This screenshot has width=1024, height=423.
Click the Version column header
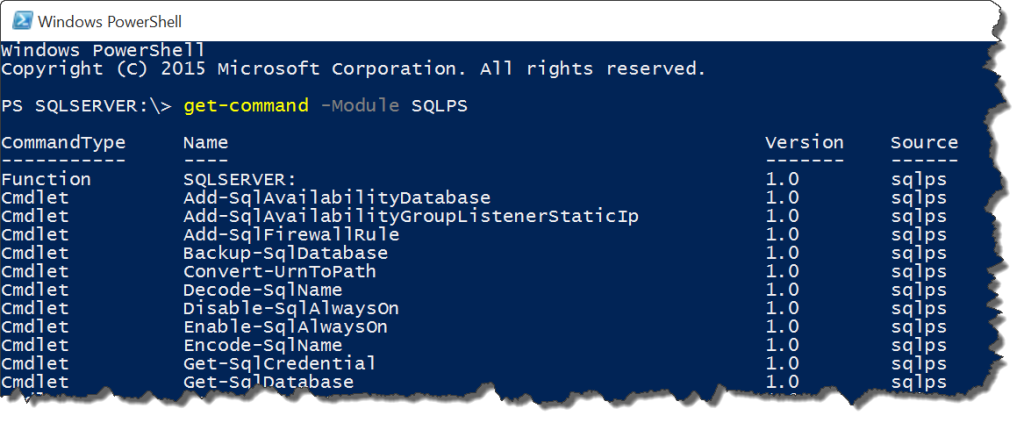pos(805,142)
